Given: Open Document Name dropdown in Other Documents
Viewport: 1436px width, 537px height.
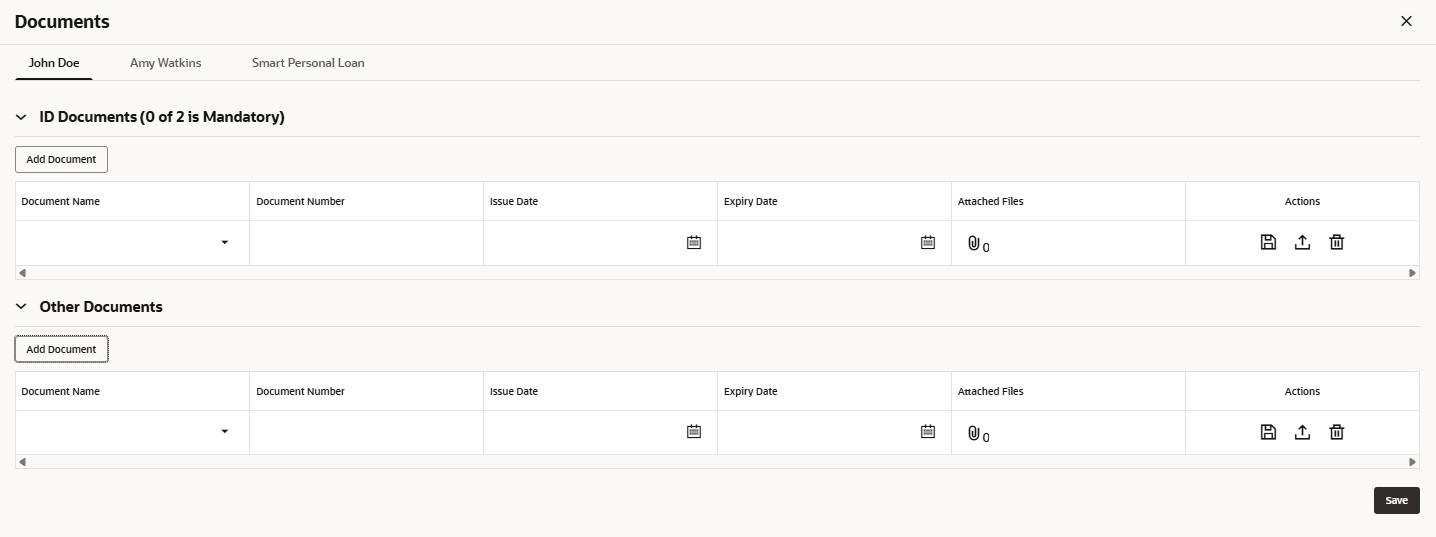Looking at the screenshot, I should pos(224,432).
